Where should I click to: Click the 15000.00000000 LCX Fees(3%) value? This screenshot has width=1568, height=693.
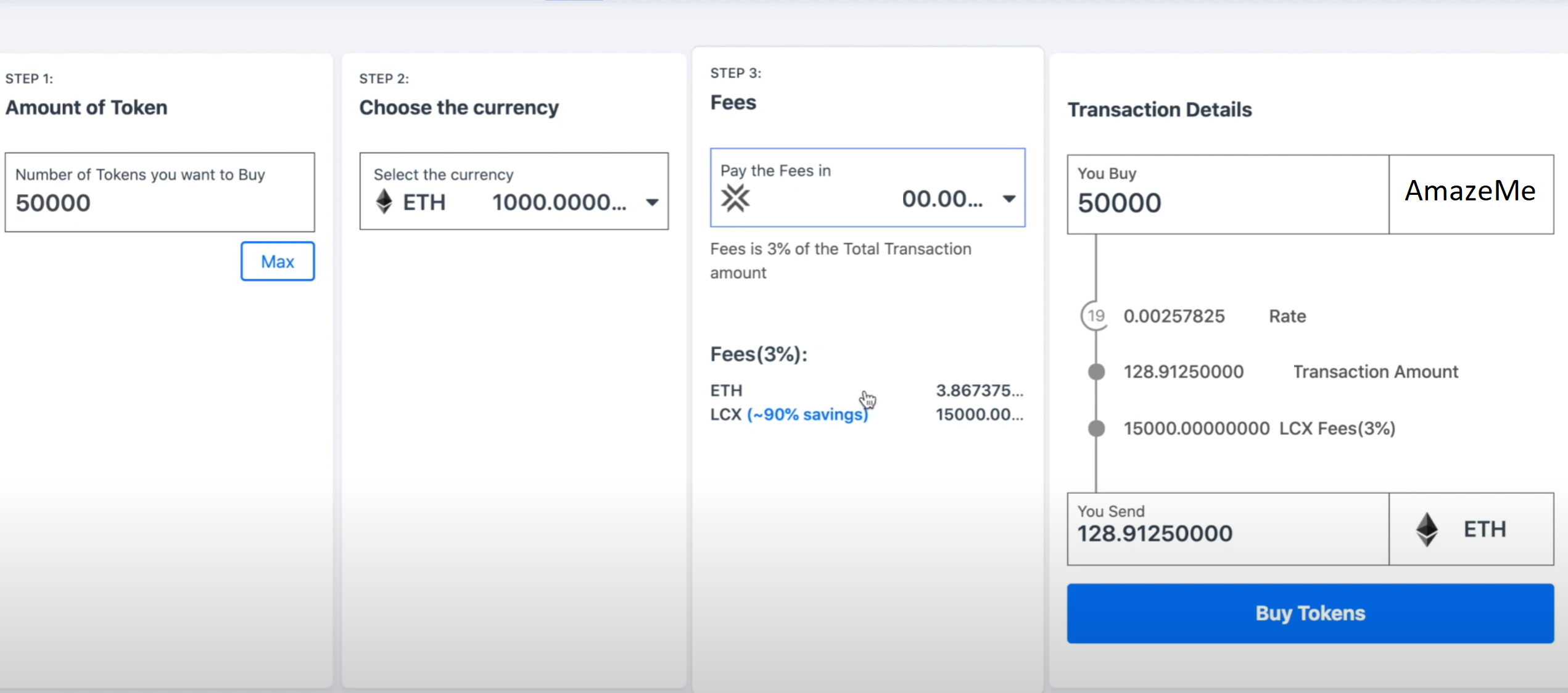point(1197,429)
